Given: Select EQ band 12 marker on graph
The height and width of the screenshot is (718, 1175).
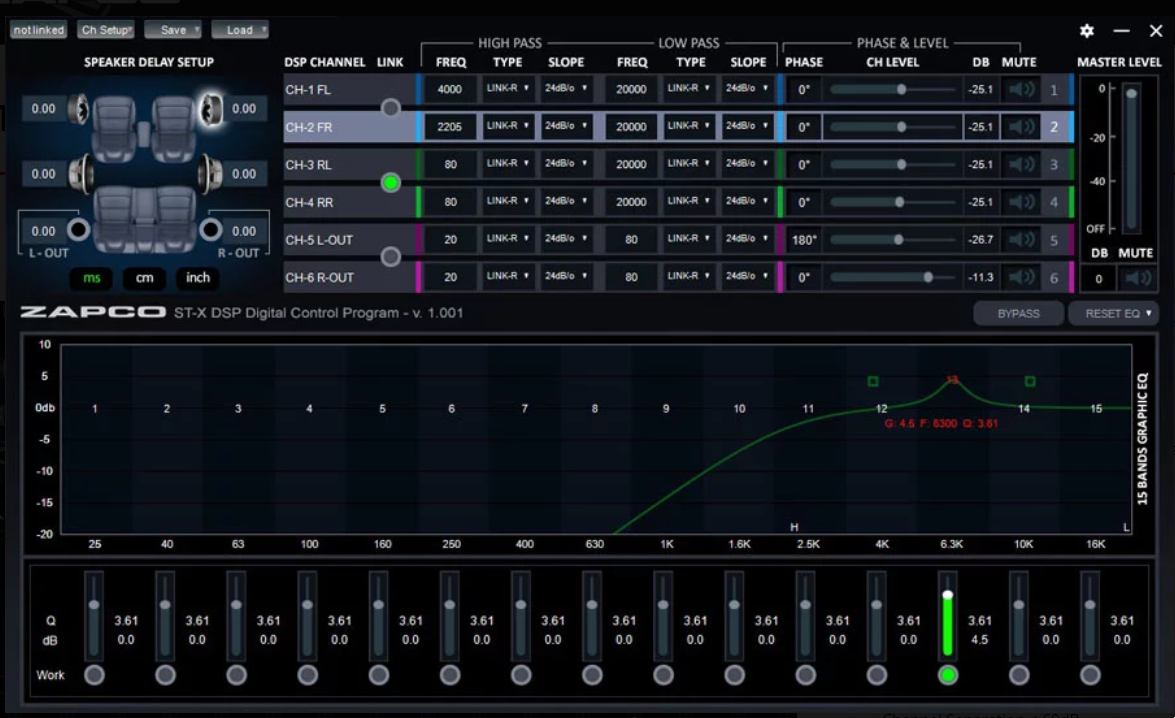Looking at the screenshot, I should pyautogui.click(x=881, y=408).
